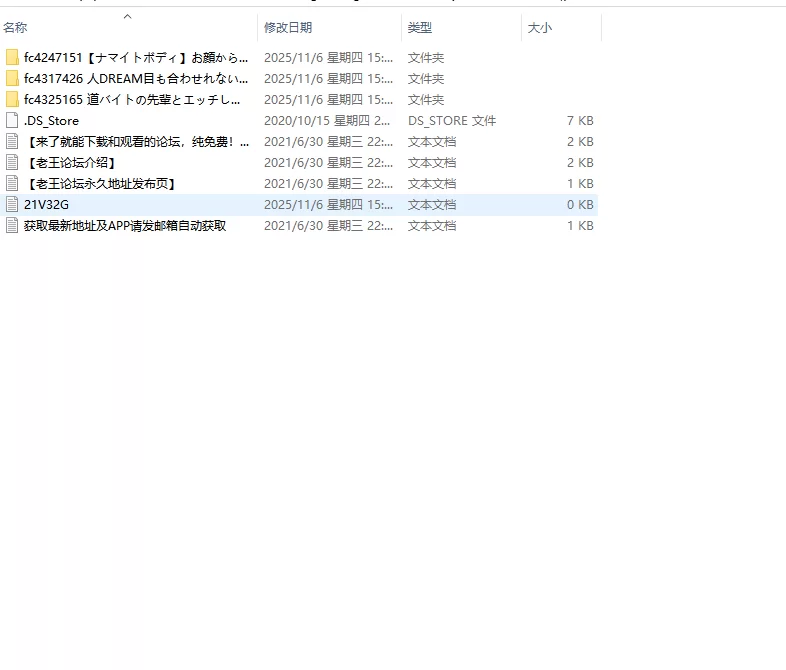Viewport: 786px width, 670px height.
Task: Select the fc4325165 folder icon
Action: [x=12, y=100]
